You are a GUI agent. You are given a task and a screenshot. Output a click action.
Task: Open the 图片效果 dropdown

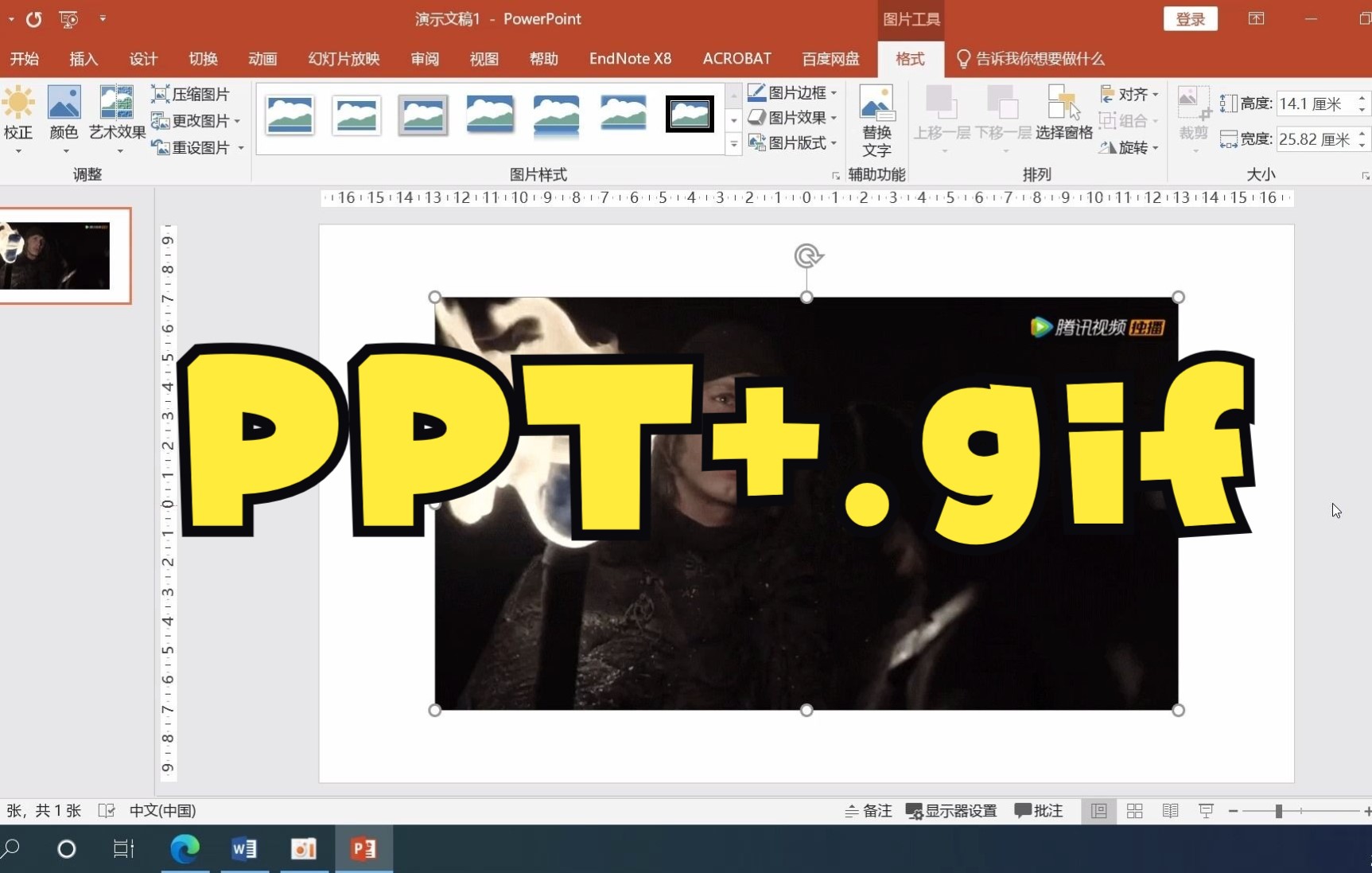(792, 117)
